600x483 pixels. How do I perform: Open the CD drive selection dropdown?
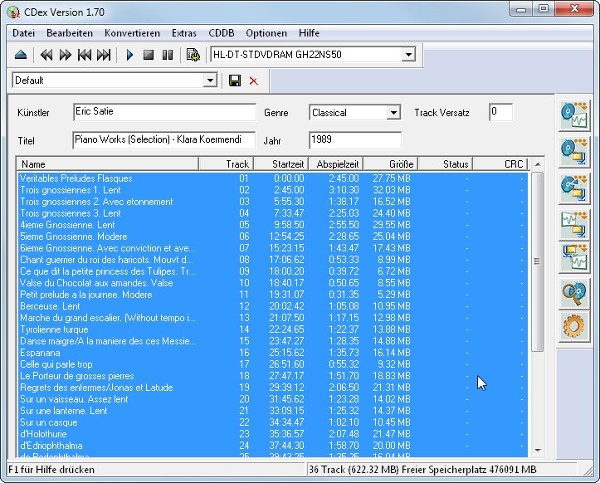pyautogui.click(x=408, y=55)
